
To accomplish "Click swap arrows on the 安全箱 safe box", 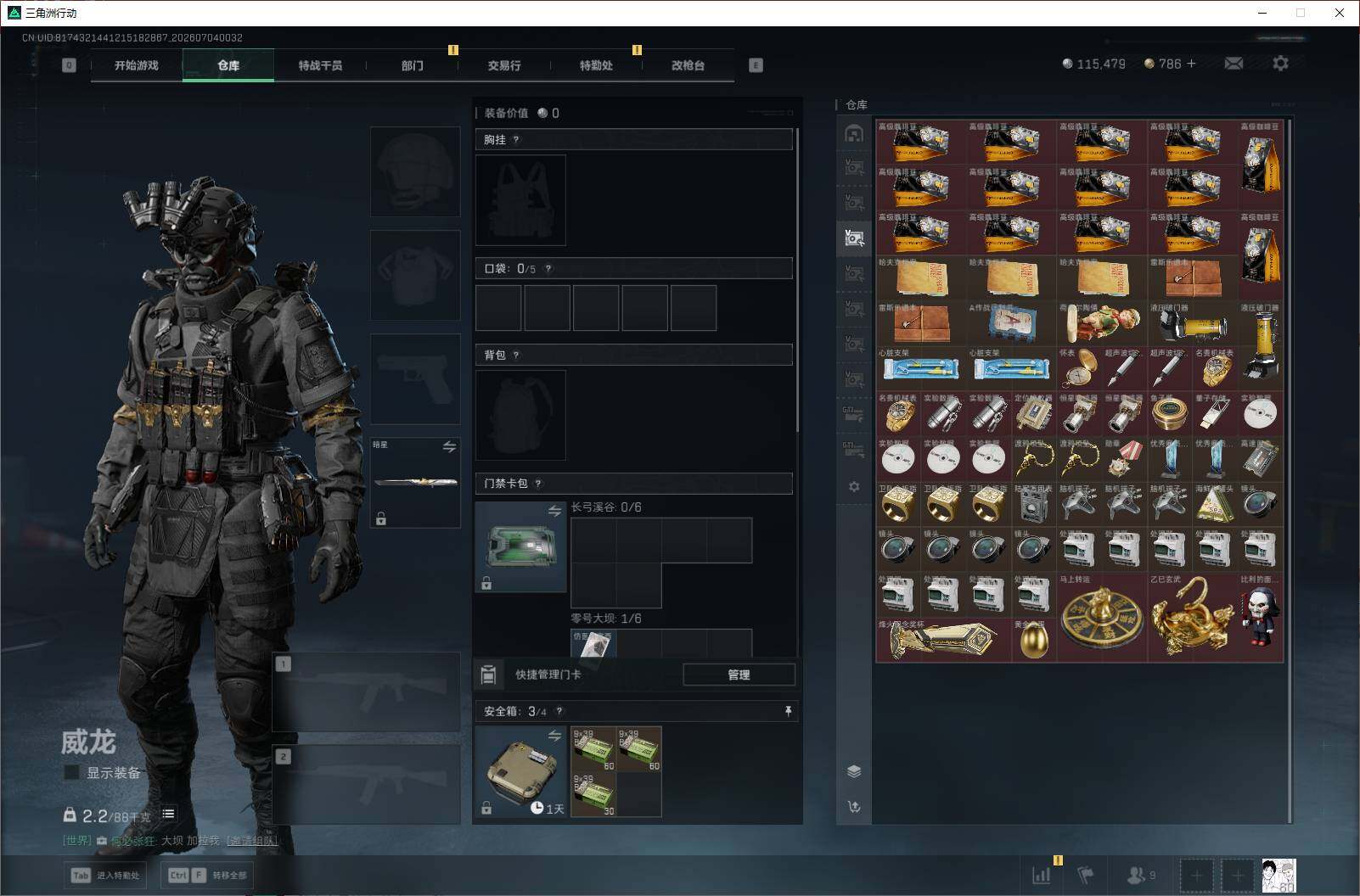I will coord(554,736).
